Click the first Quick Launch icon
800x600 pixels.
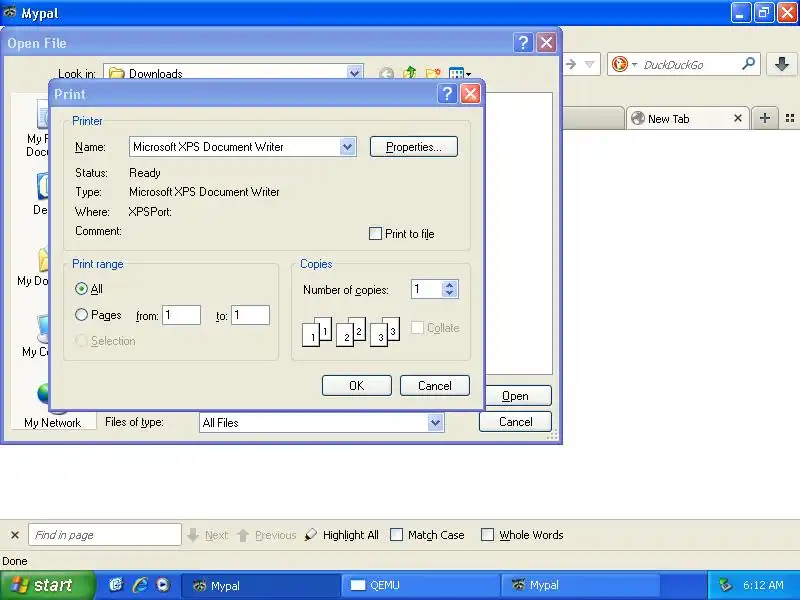pos(116,585)
